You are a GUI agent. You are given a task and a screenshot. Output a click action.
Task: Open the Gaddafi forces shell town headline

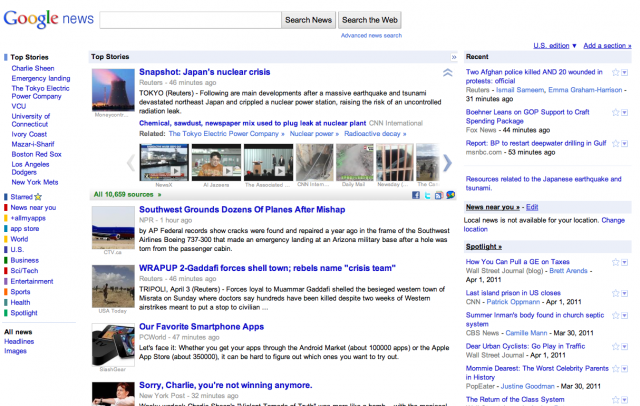click(267, 268)
